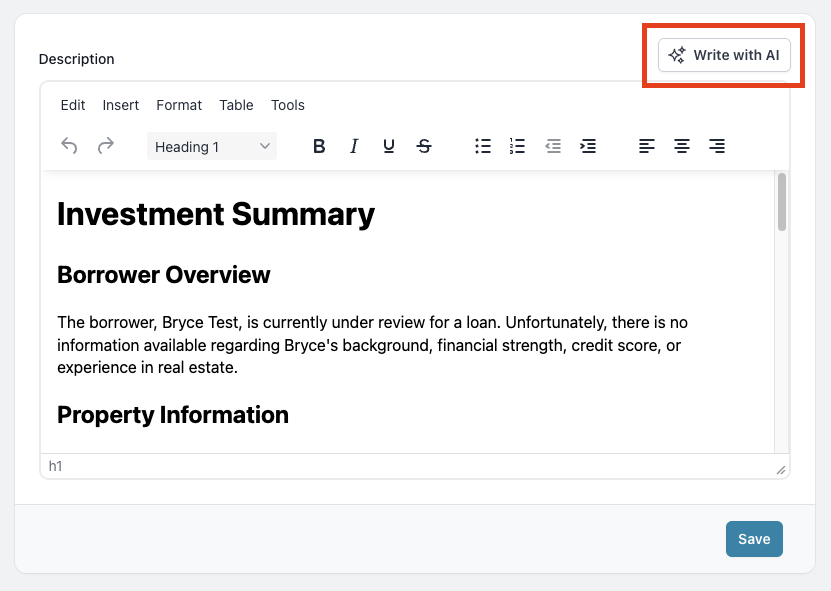Toggle strikethrough formatting
This screenshot has height=591, width=831.
[x=424, y=146]
